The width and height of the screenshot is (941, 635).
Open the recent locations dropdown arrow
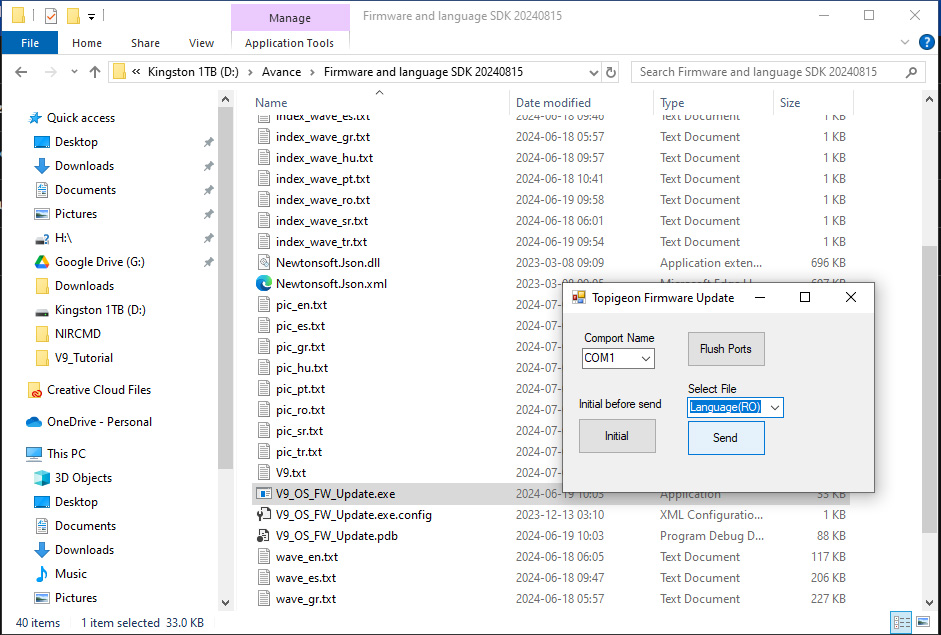click(74, 72)
